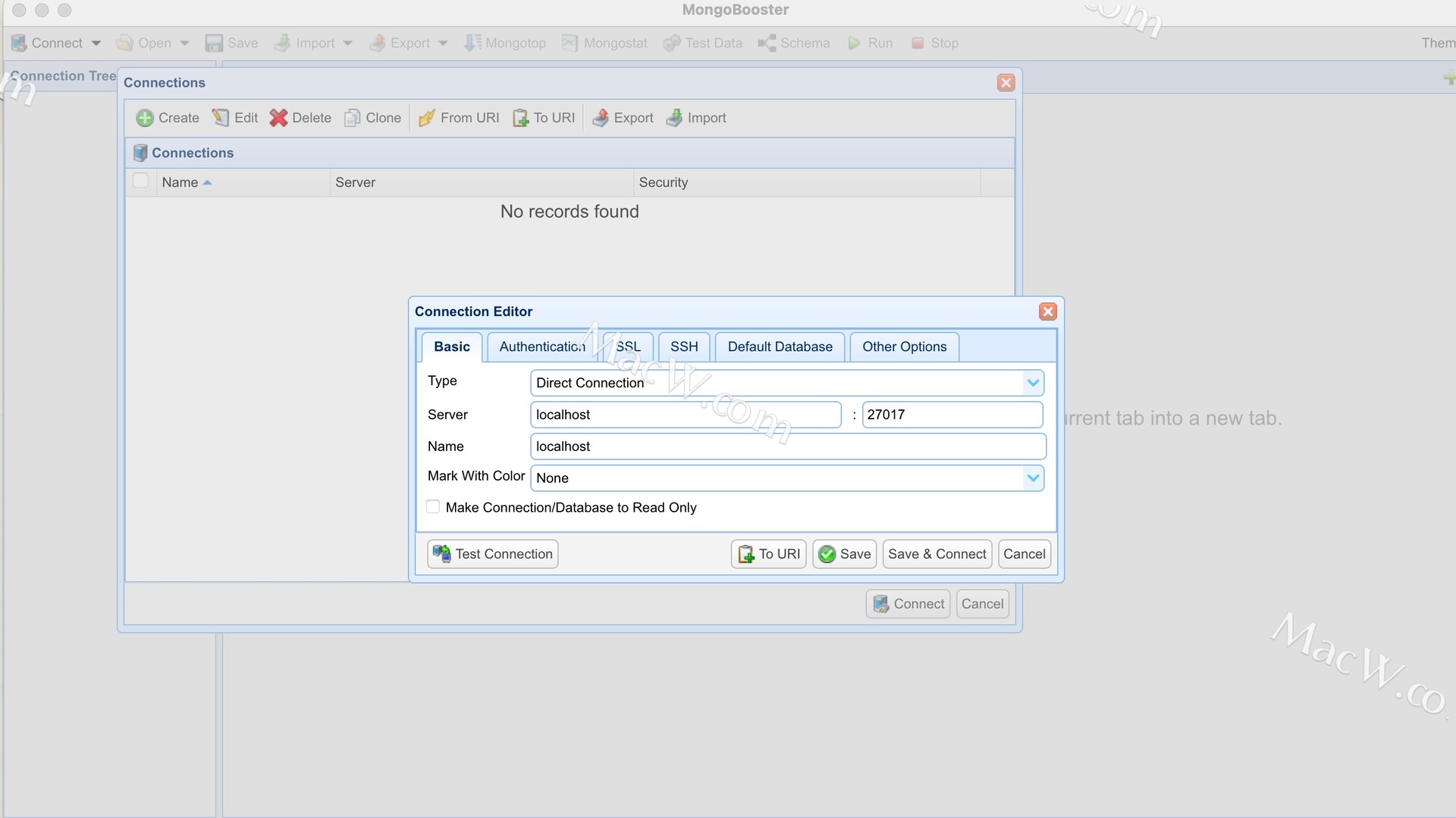
Task: Open the Schema analyzer tool
Action: click(x=794, y=43)
